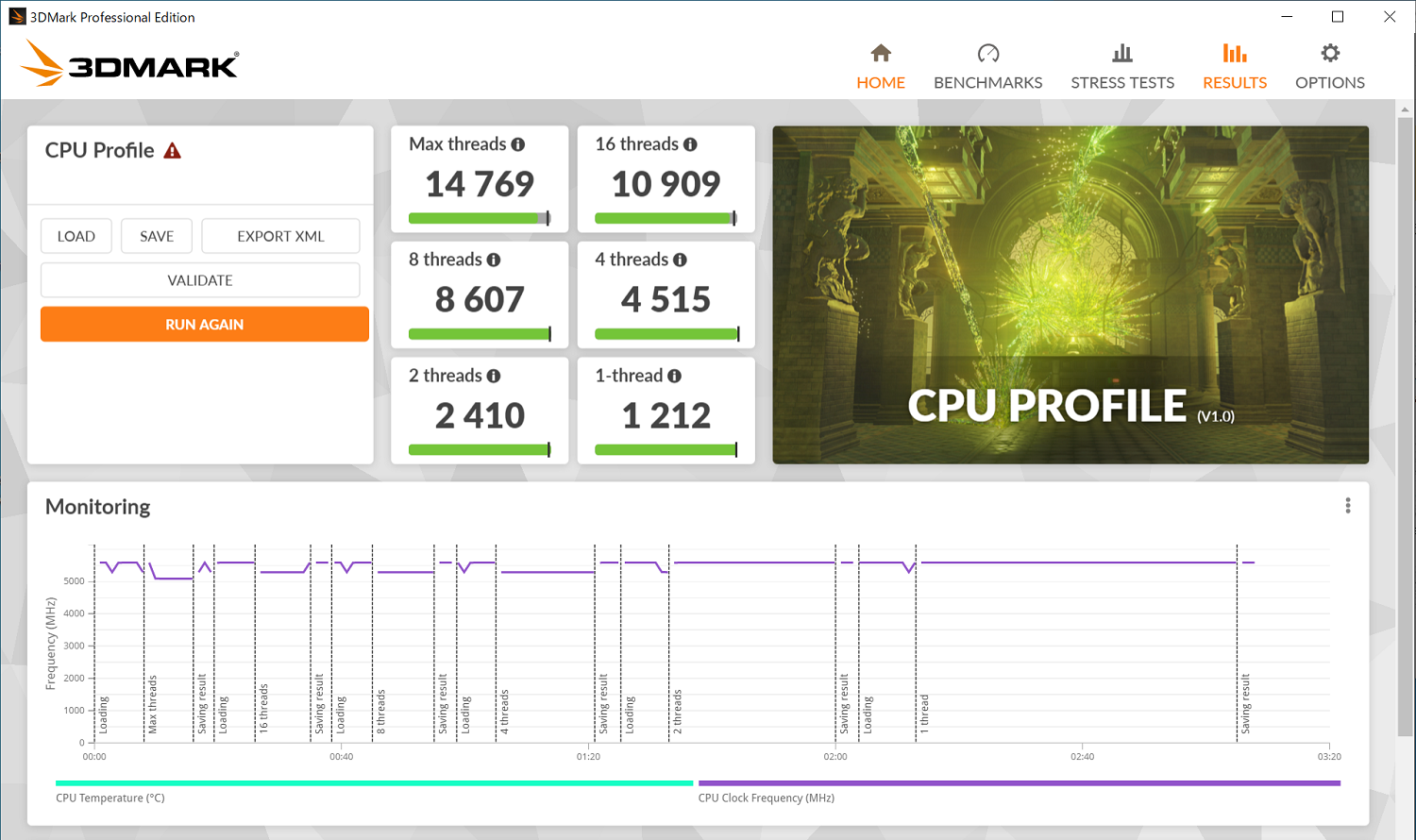Click the '1 thread' chart marker label
Image resolution: width=1416 pixels, height=840 pixels.
point(925,714)
